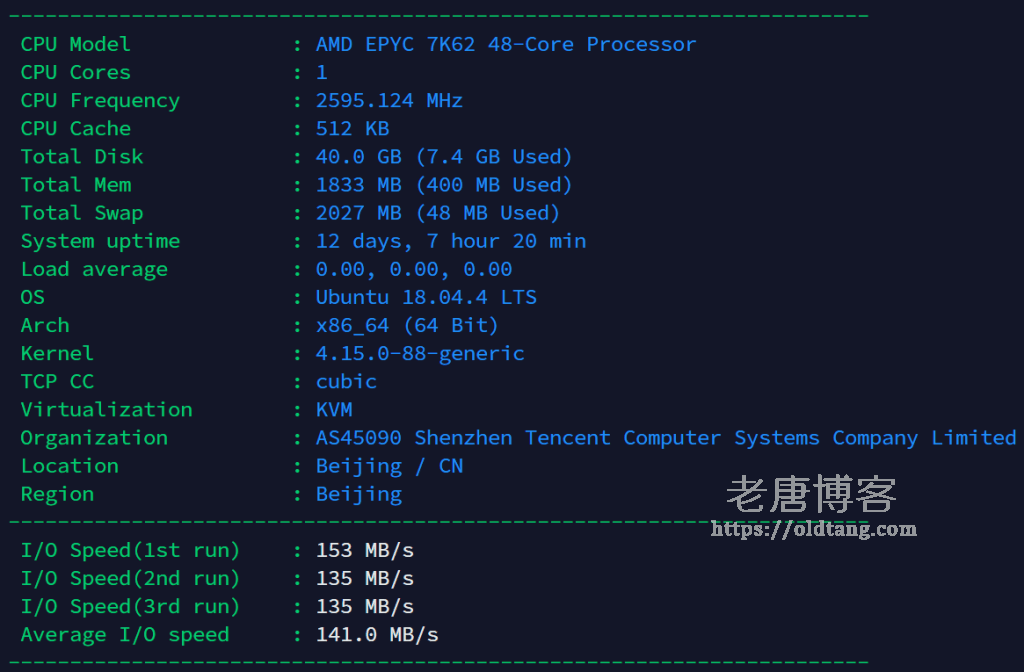Click the 老唐博客 watermark logo text
1024x672 pixels.
(x=811, y=494)
